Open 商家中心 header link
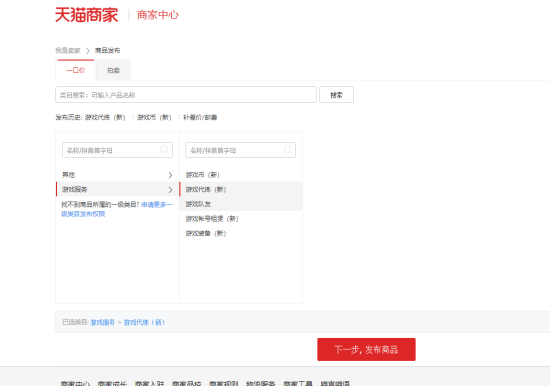Screen dimensions: 550x386 point(158,15)
